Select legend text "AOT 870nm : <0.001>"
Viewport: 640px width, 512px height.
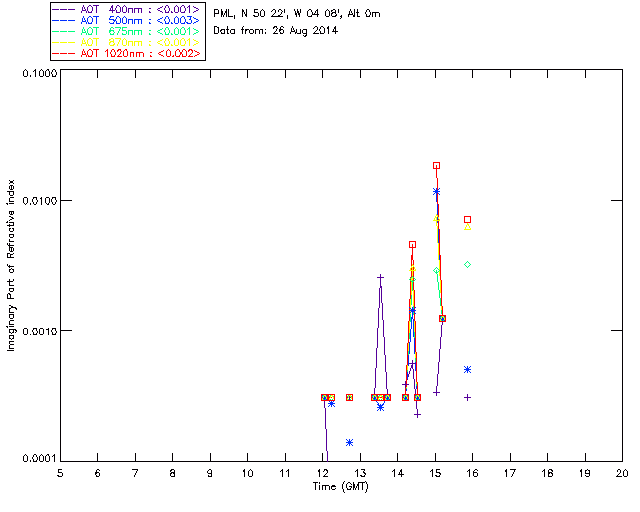pos(140,42)
